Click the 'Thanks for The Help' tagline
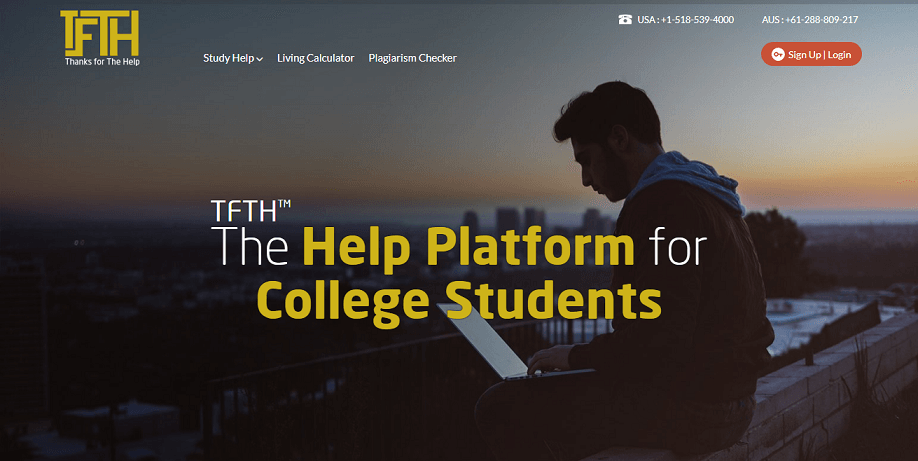The height and width of the screenshot is (461, 918). (x=102, y=62)
